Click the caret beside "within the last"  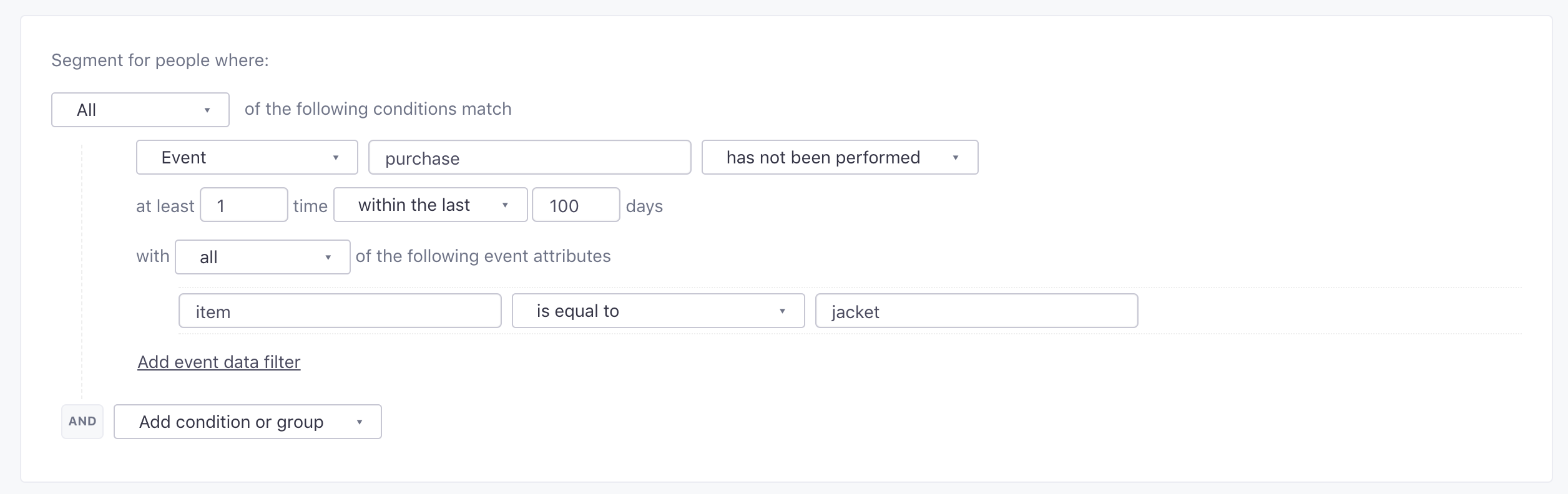point(506,205)
